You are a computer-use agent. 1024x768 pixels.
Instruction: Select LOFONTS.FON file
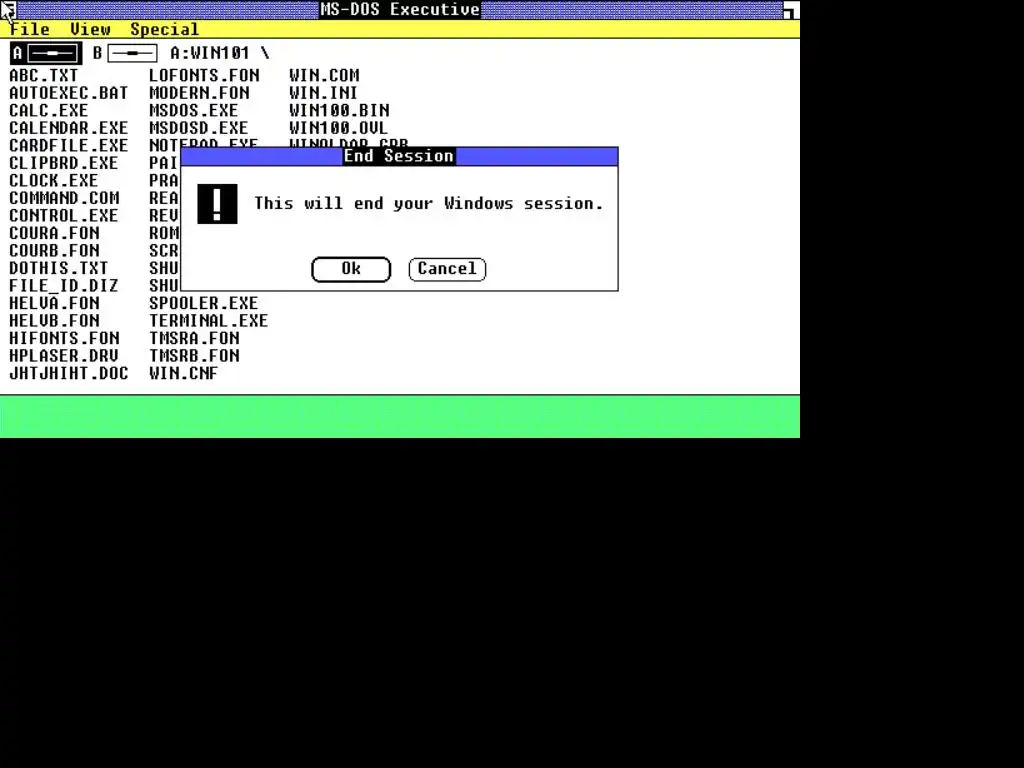coord(204,76)
